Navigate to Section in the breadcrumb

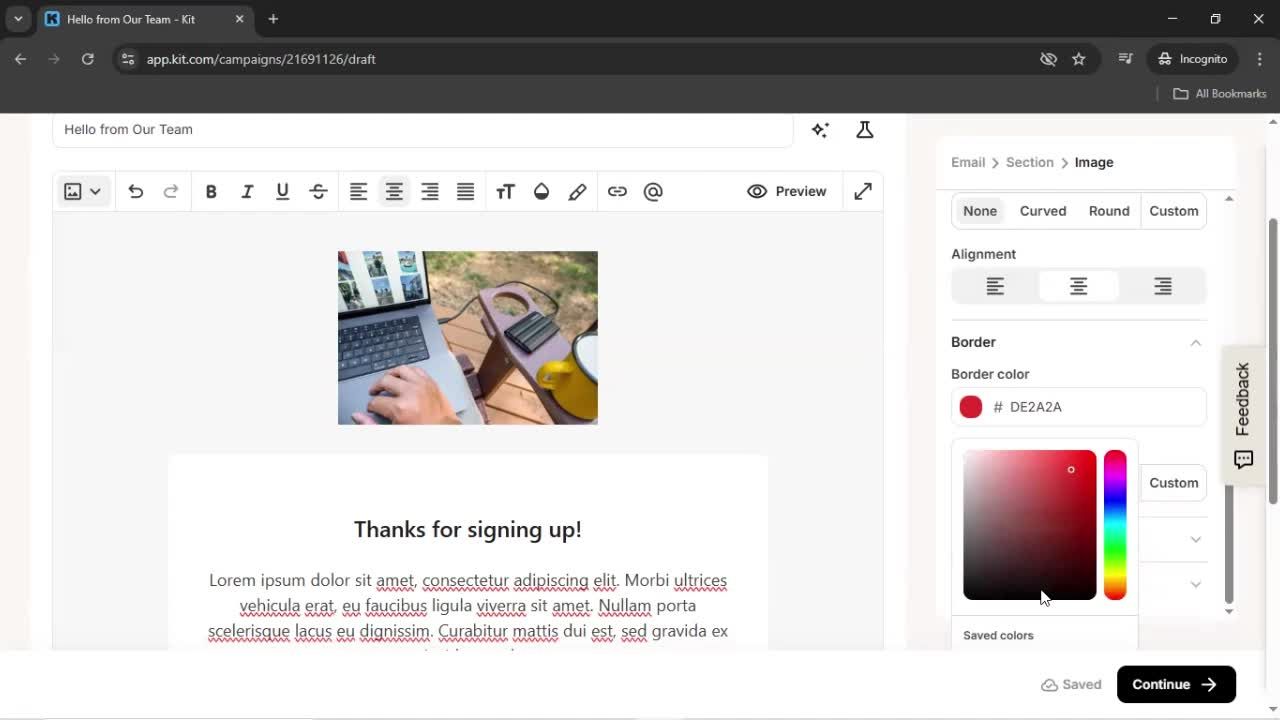pyautogui.click(x=1029, y=162)
